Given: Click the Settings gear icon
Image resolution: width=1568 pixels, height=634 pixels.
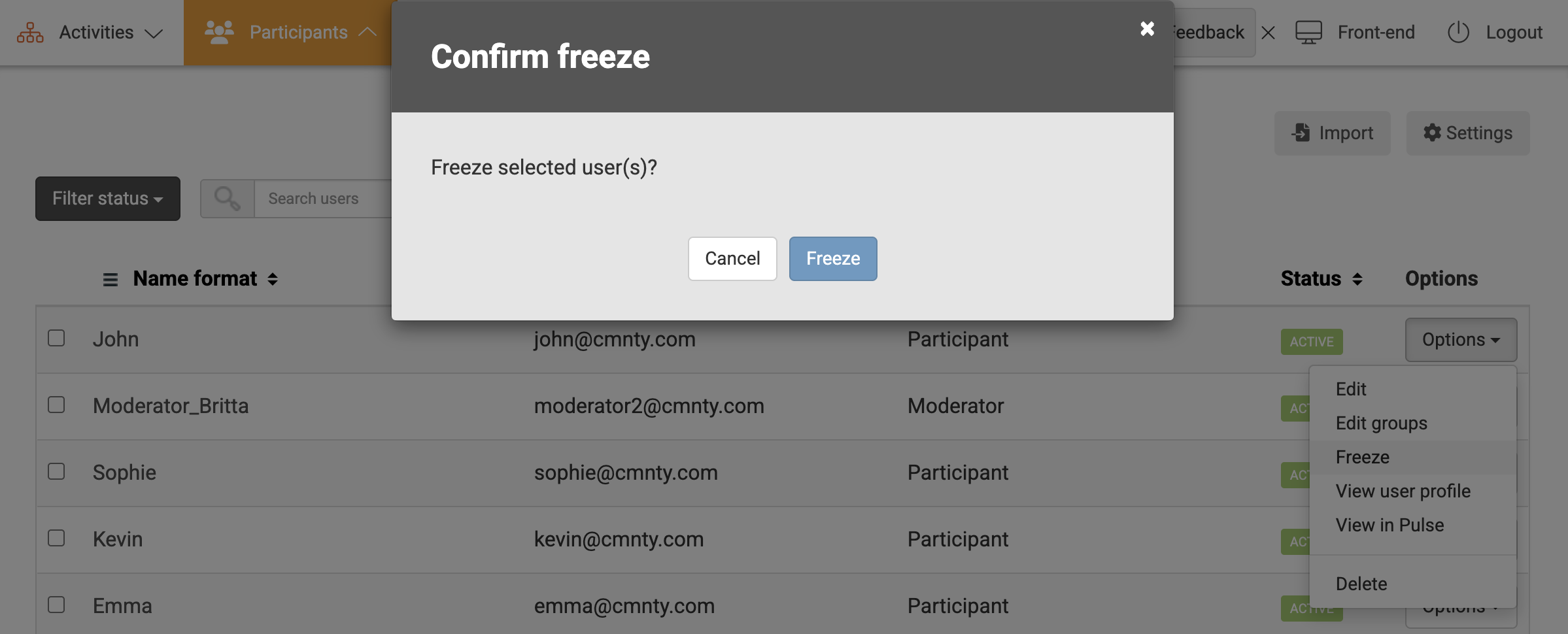Looking at the screenshot, I should (1432, 133).
